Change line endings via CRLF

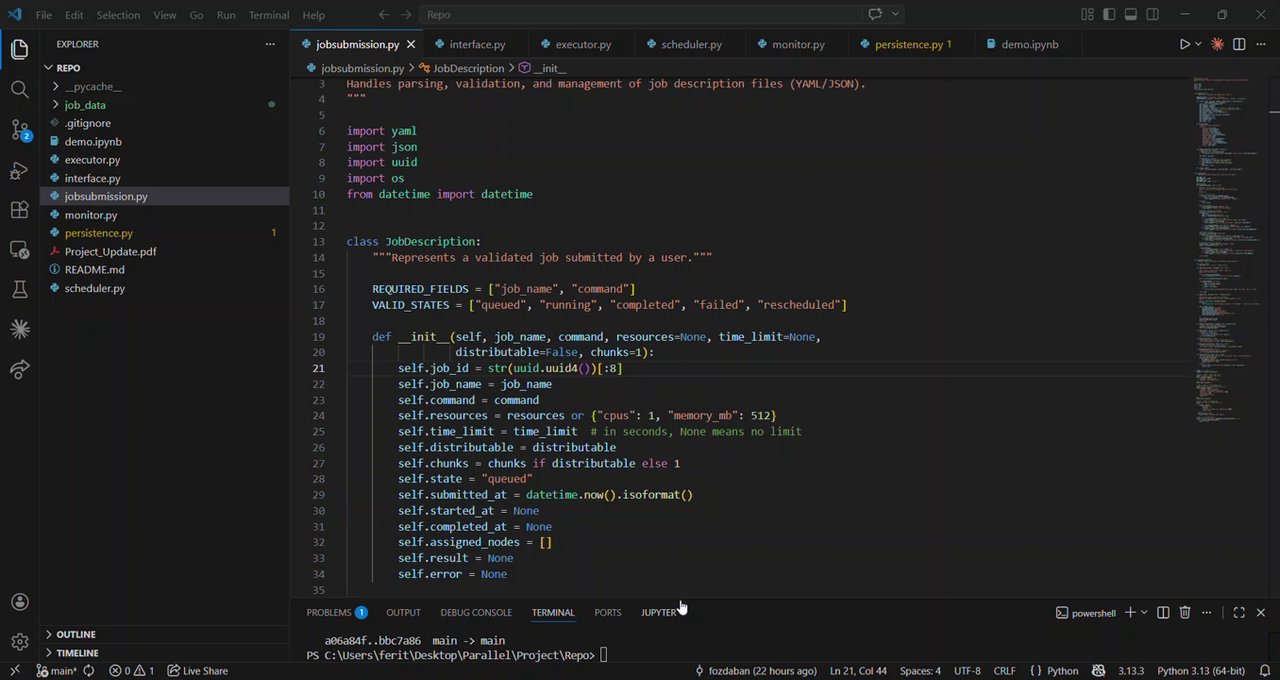click(1004, 671)
